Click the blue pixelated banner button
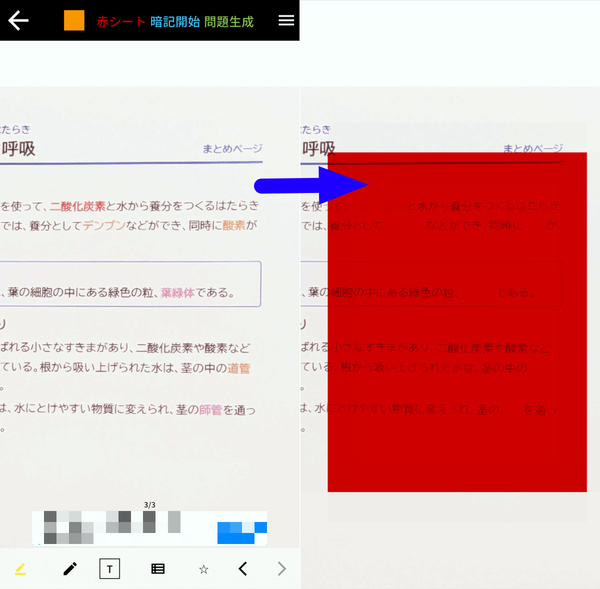Image resolution: width=600 pixels, height=589 pixels. click(x=242, y=533)
